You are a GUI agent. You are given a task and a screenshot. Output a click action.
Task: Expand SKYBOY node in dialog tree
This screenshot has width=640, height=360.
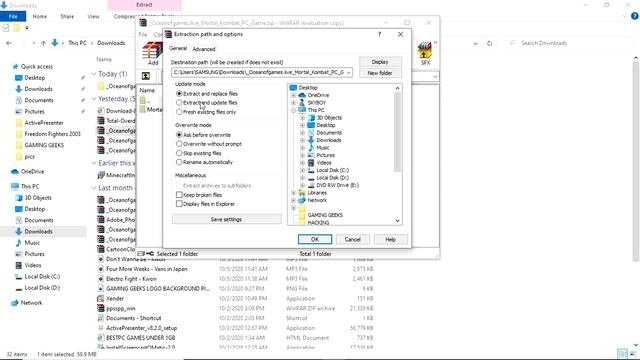coord(293,103)
